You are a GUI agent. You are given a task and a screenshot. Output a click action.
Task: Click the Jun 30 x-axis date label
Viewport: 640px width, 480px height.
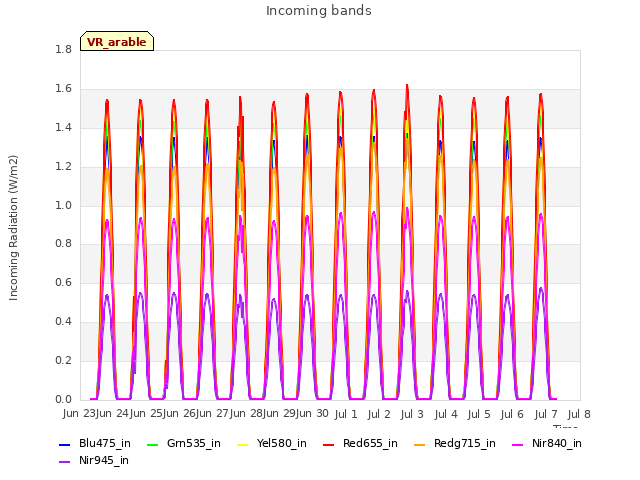[312, 413]
